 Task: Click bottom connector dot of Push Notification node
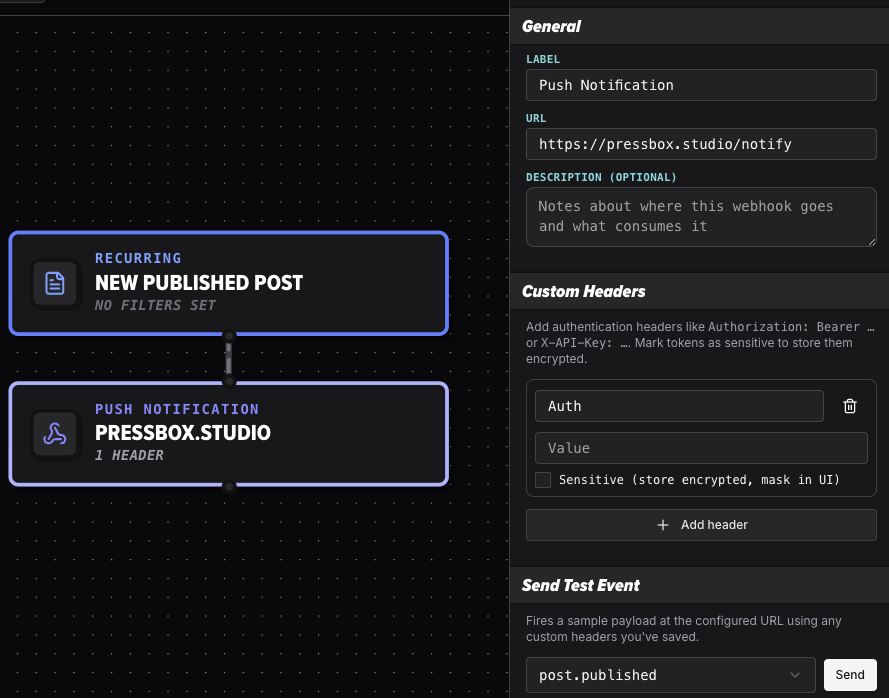click(228, 487)
